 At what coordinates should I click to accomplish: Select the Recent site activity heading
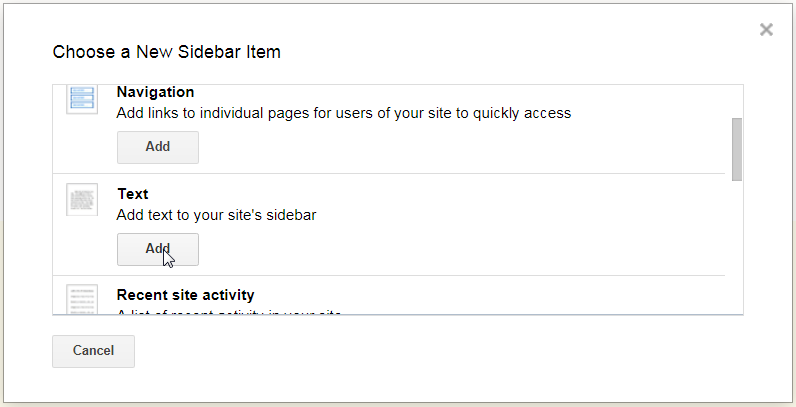point(185,295)
